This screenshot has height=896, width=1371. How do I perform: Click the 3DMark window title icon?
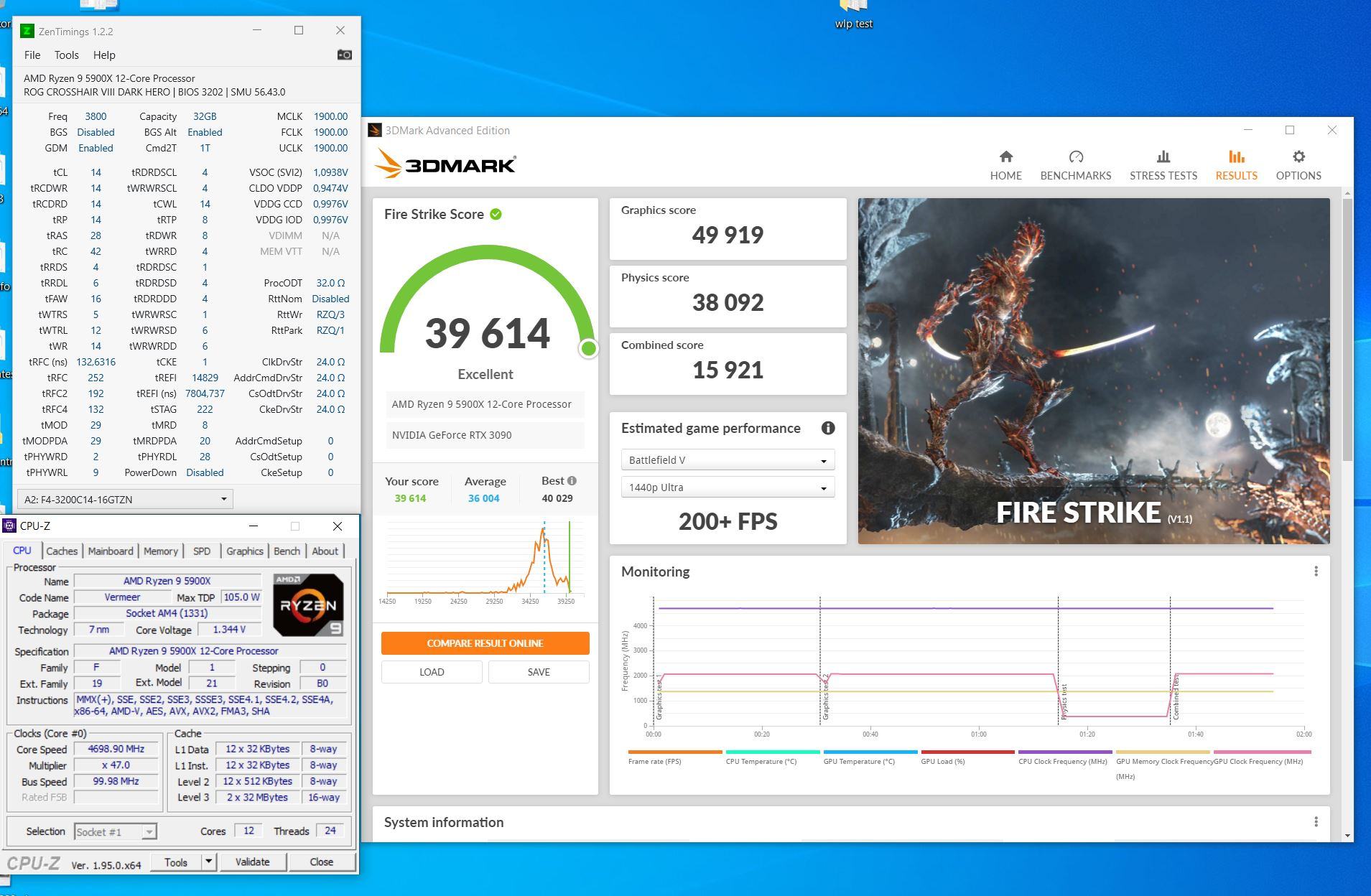click(x=374, y=130)
